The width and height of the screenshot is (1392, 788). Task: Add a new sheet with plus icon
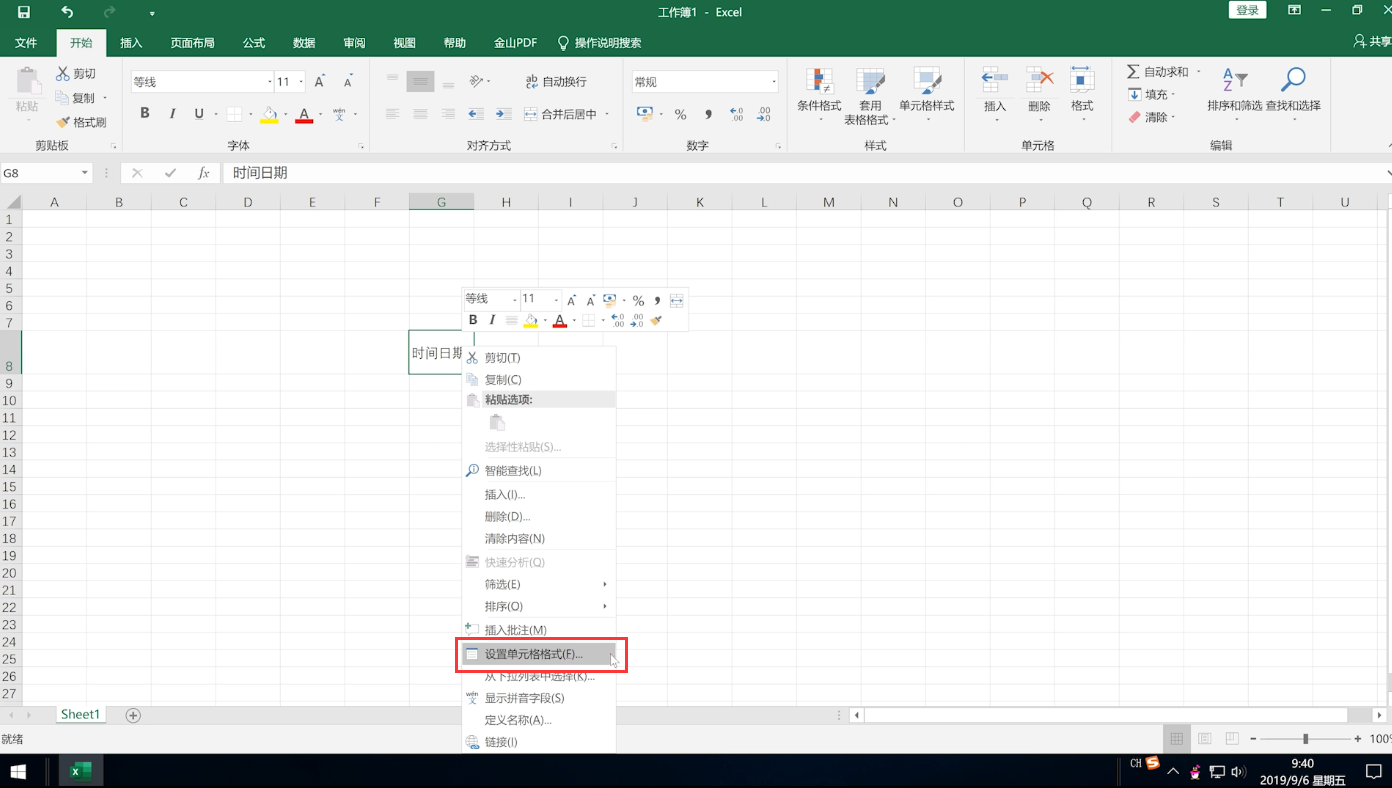[x=133, y=715]
